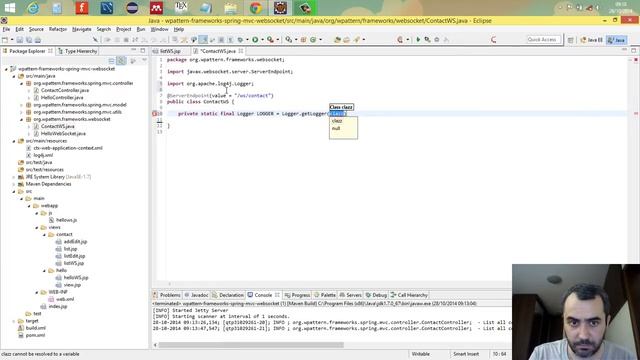Image resolution: width=640 pixels, height=360 pixels.
Task: Click the Start button on Windows taskbar
Action: click(x=9, y=8)
